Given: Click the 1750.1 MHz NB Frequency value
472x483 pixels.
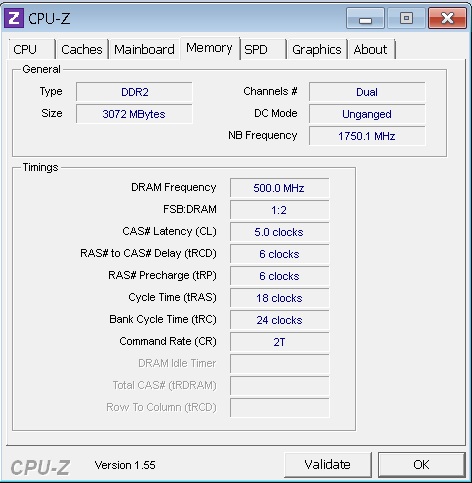Looking at the screenshot, I should click(367, 136).
